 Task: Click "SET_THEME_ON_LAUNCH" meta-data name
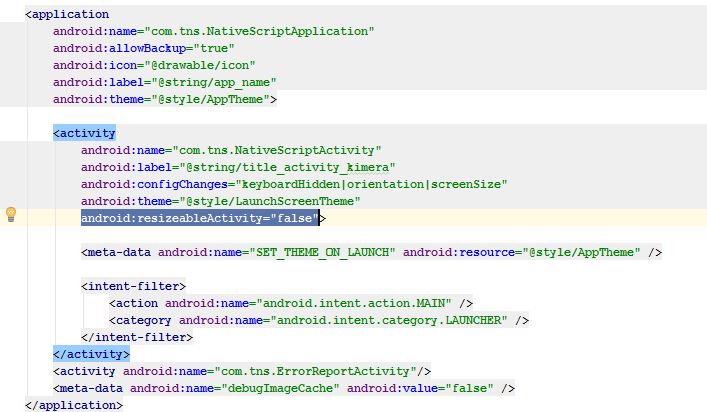coord(322,252)
